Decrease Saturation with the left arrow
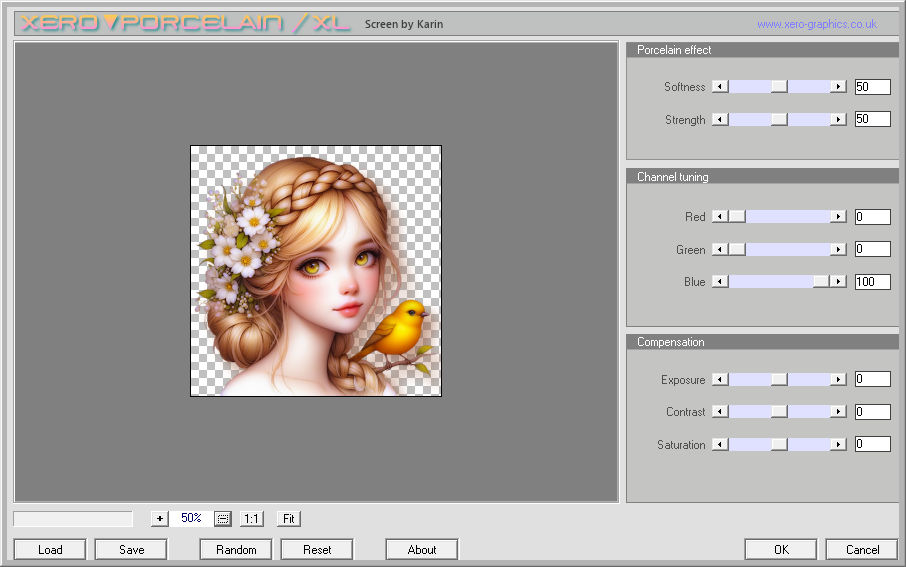Viewport: 906px width, 567px height. point(719,445)
